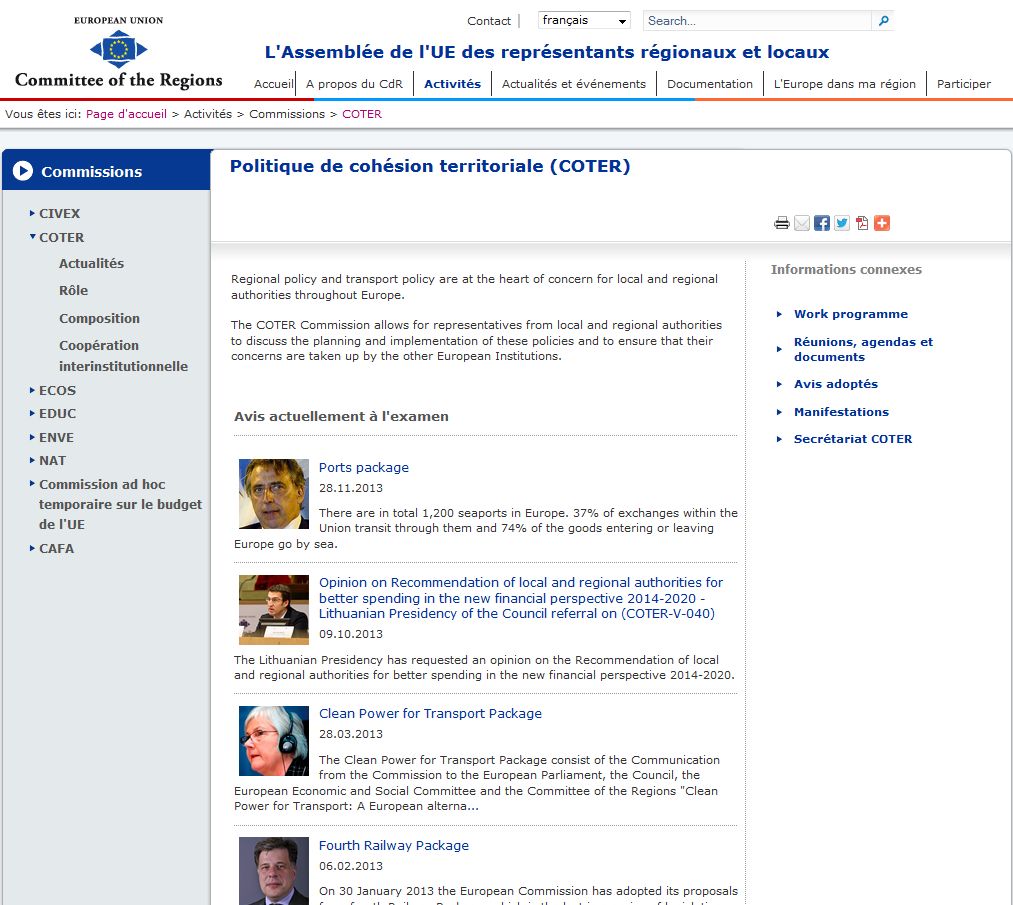Screen dimensions: 1013x905
Task: Click the Politique de cohésion territoriale (COTER) title
Action: pos(430,166)
